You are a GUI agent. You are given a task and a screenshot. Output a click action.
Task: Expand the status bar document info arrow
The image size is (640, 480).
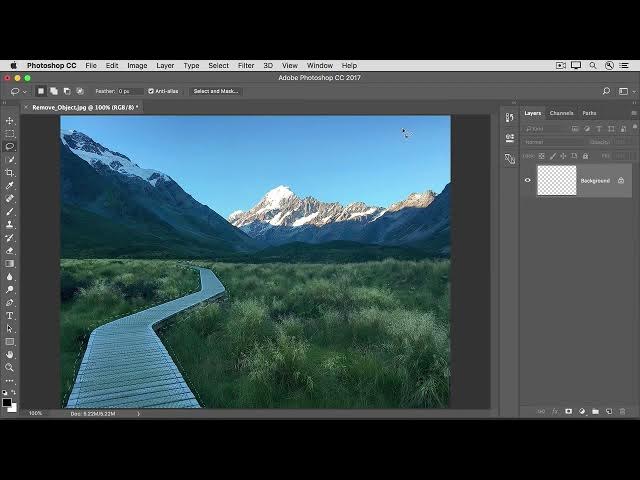coord(139,413)
